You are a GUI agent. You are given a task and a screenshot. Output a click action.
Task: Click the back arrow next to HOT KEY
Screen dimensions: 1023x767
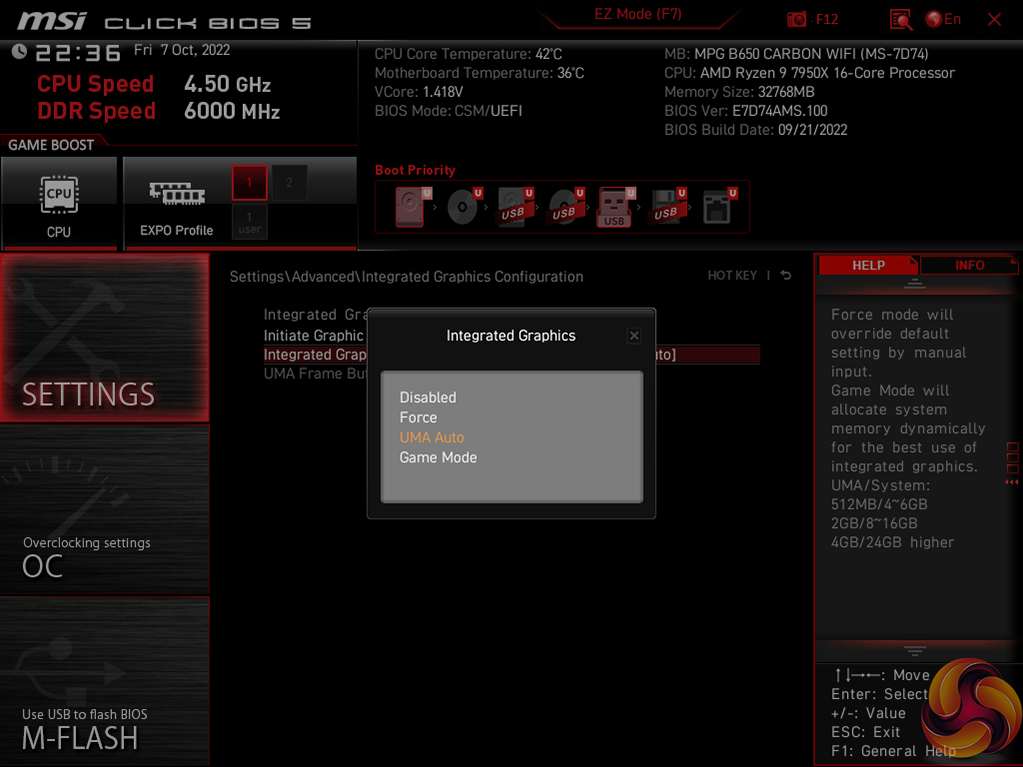(x=786, y=275)
